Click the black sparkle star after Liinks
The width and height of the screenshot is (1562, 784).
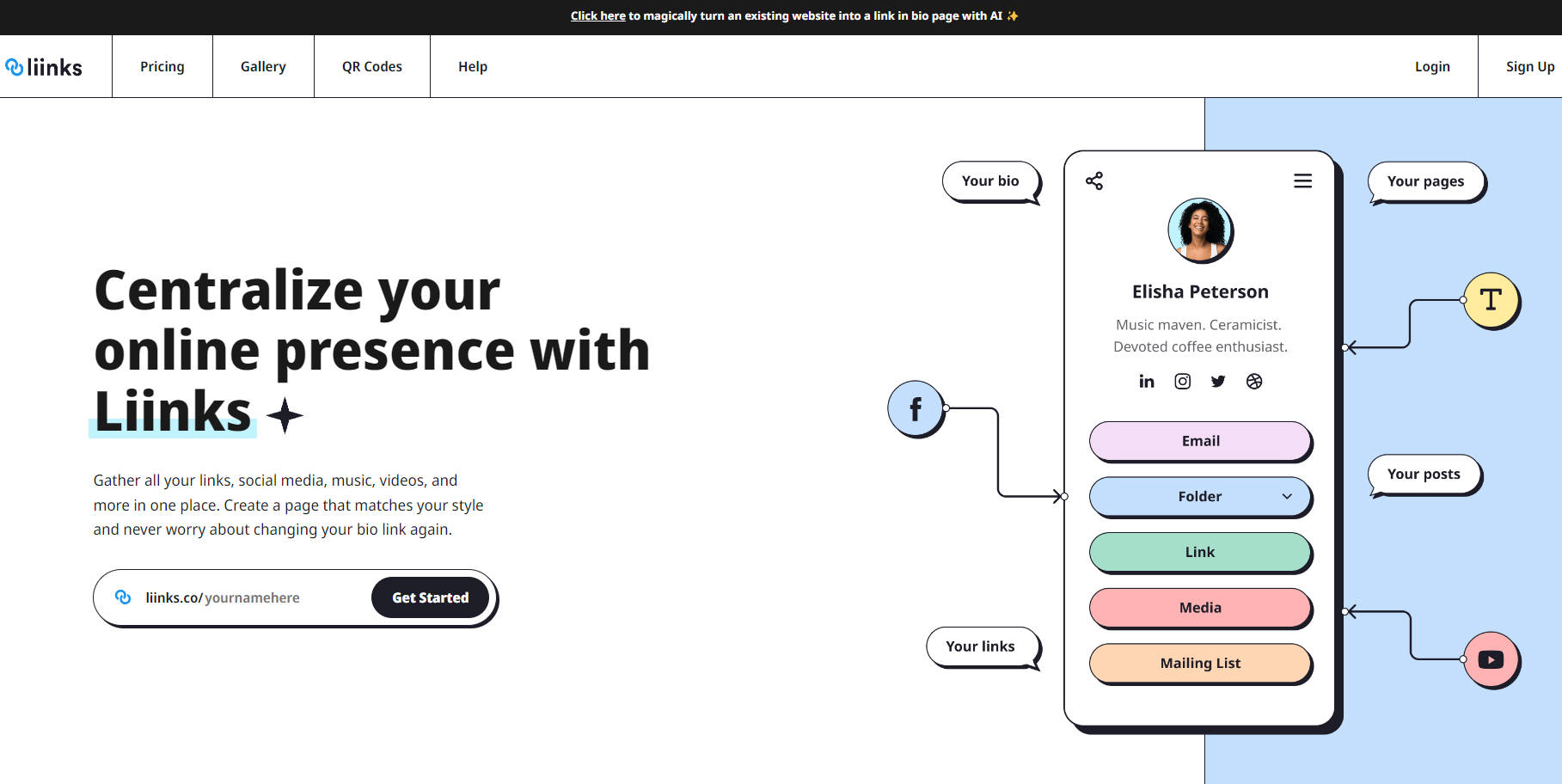click(285, 416)
